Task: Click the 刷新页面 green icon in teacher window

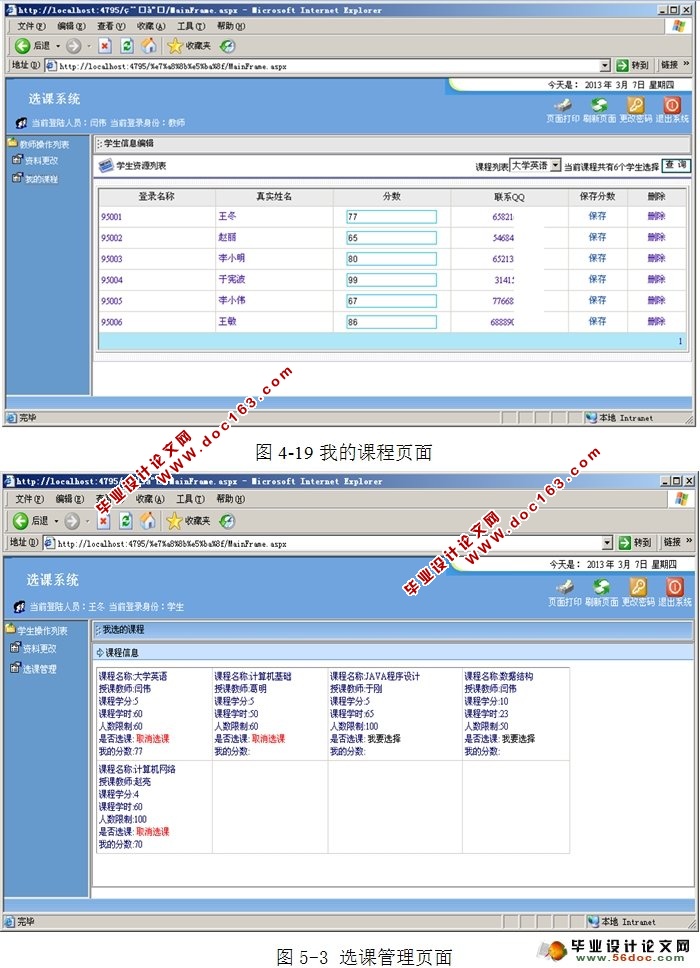Action: pyautogui.click(x=599, y=105)
